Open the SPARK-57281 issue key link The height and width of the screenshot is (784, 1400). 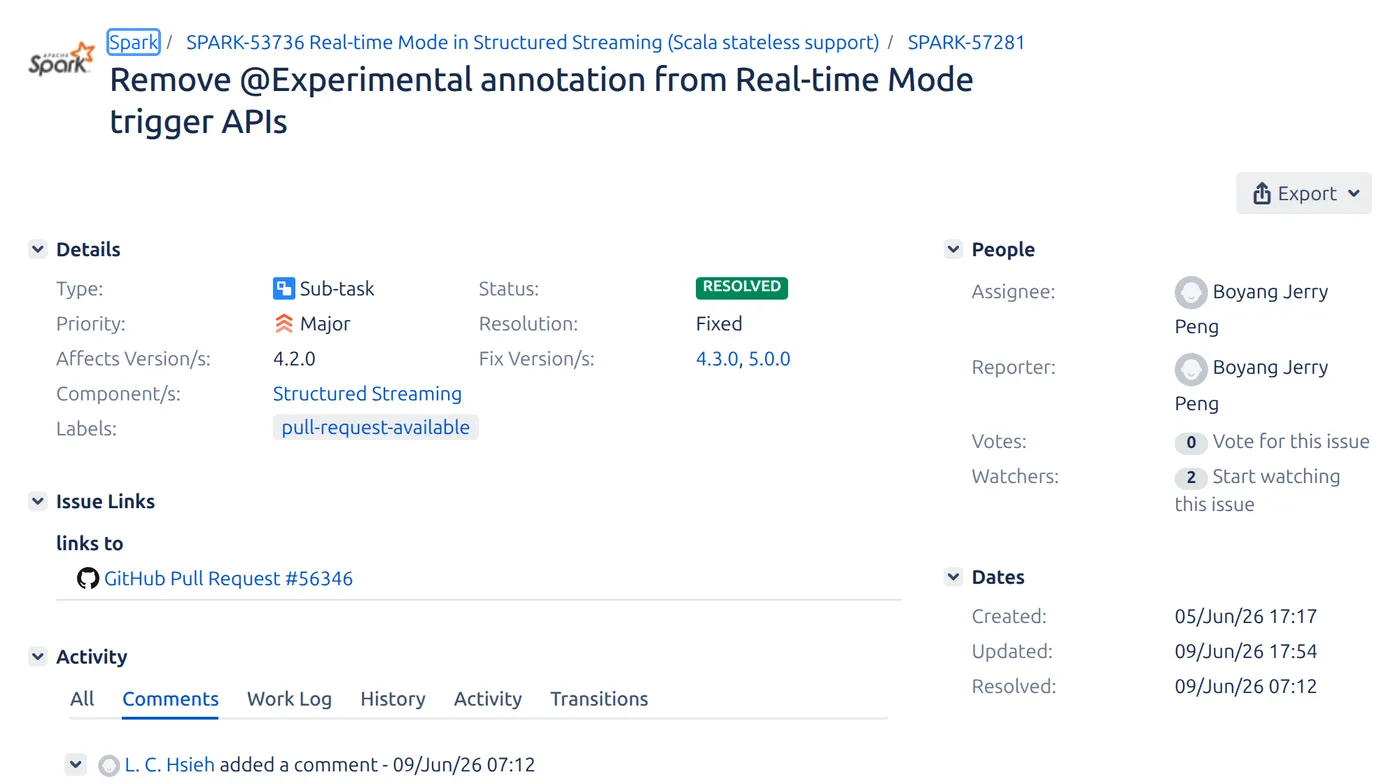(x=966, y=42)
